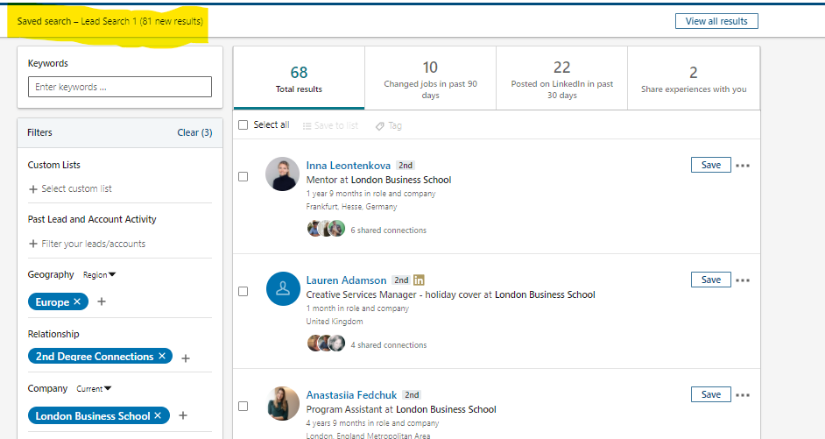Save the lead Anastasiia Fedchuk

point(711,394)
